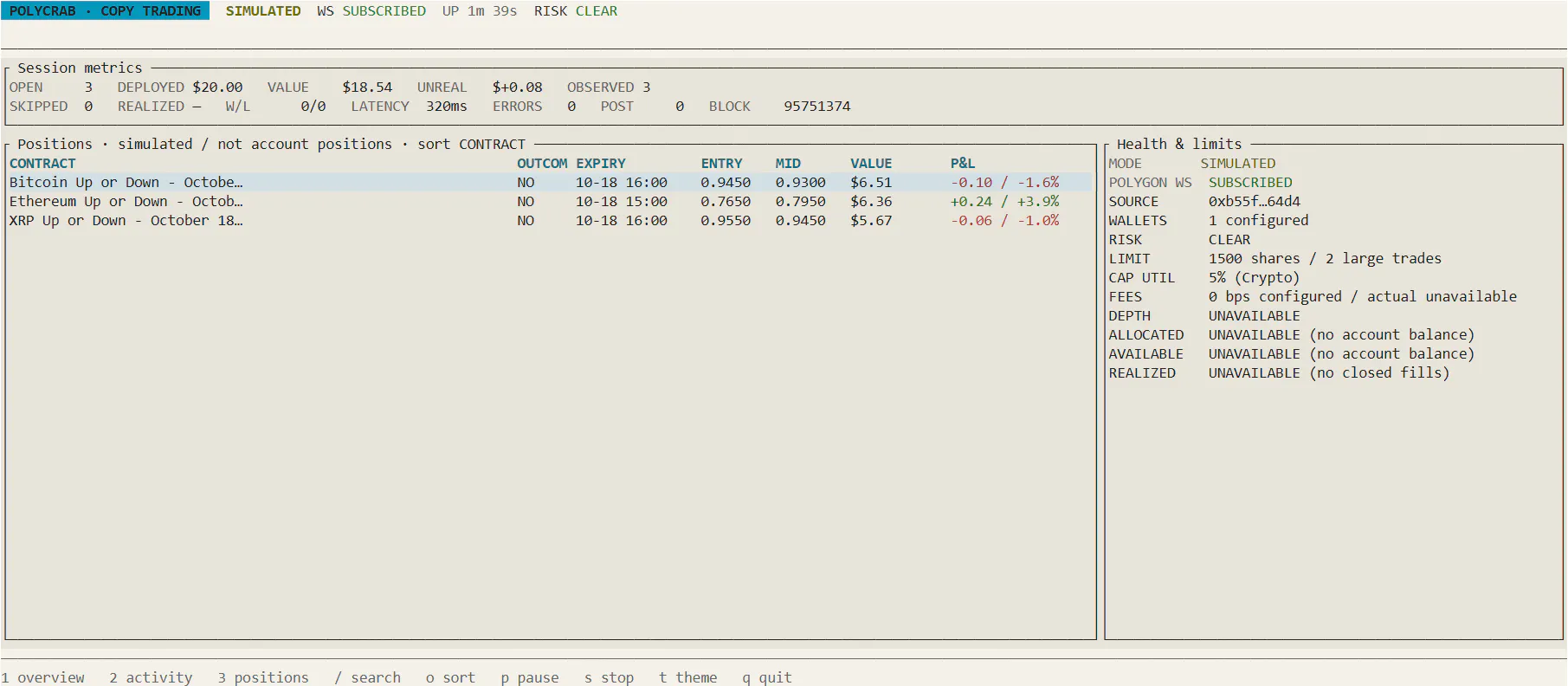
Task: Switch to the 1 overview tab
Action: point(43,677)
